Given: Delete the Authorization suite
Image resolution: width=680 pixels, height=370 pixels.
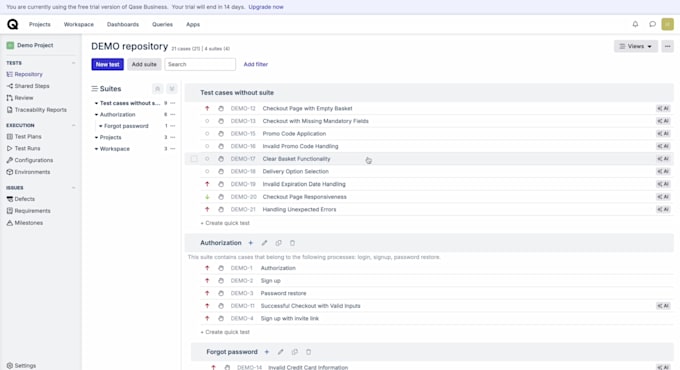Looking at the screenshot, I should coord(292,243).
